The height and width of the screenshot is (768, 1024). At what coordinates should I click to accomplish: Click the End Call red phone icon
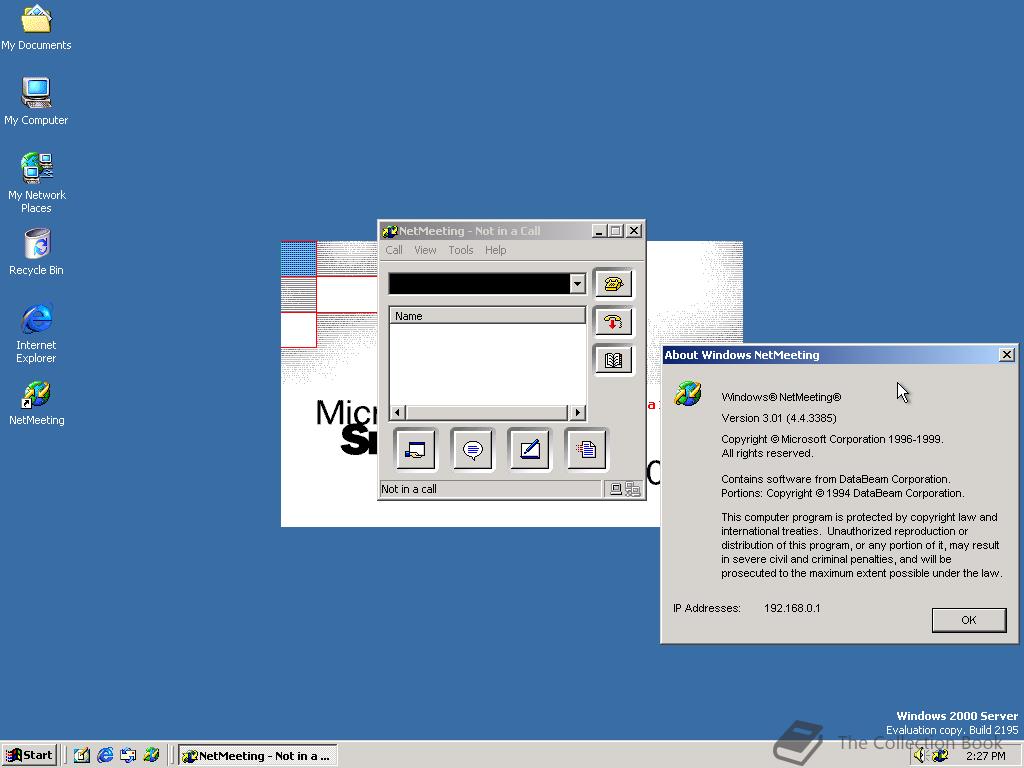click(x=613, y=321)
